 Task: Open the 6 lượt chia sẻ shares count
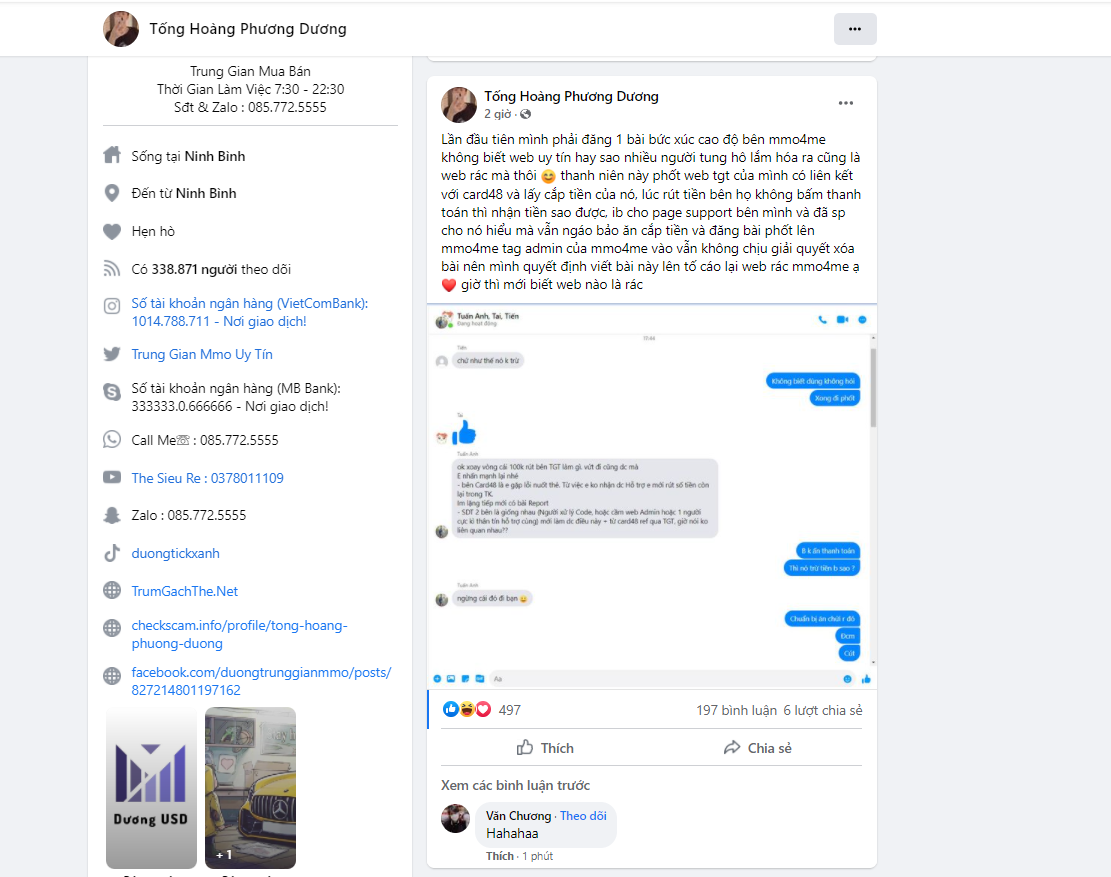[823, 710]
